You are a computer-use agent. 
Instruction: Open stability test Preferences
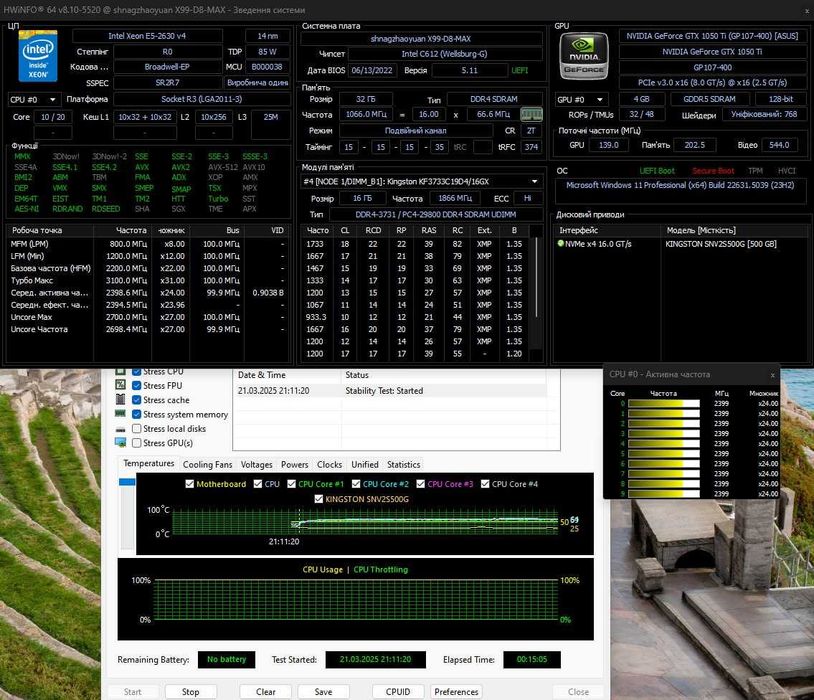click(456, 692)
